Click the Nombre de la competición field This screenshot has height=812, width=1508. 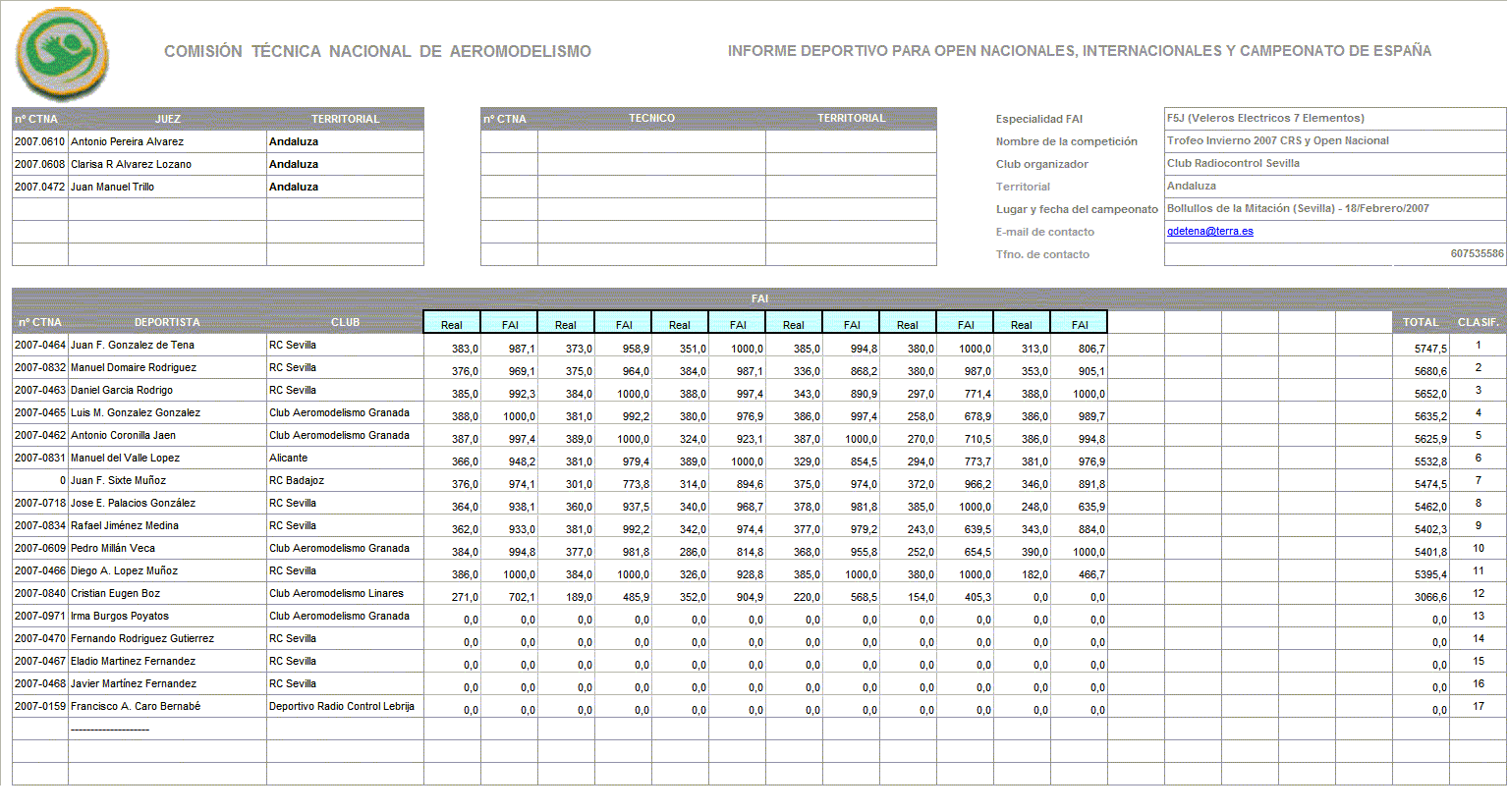(1277, 141)
